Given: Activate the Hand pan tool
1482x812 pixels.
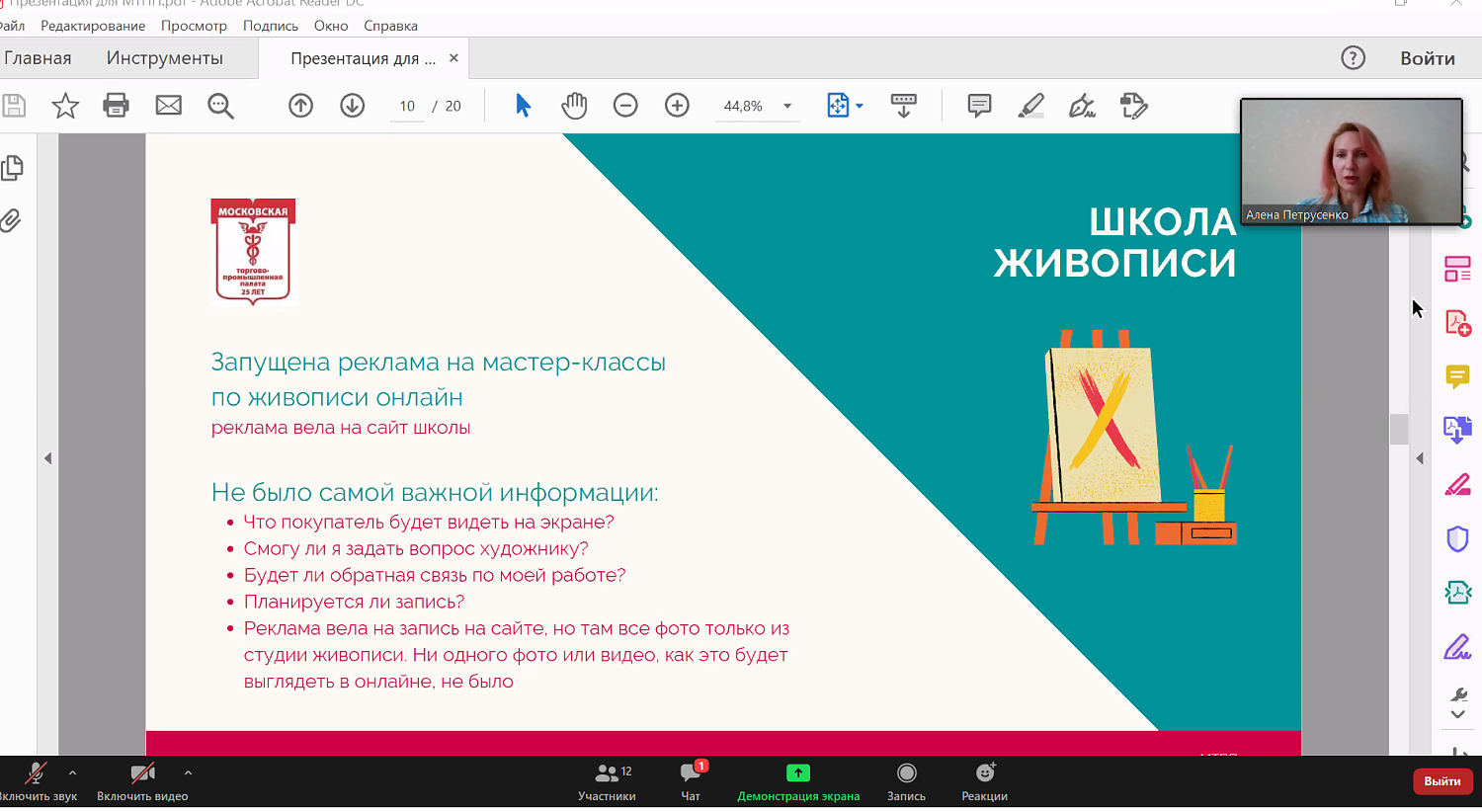Looking at the screenshot, I should pos(574,106).
